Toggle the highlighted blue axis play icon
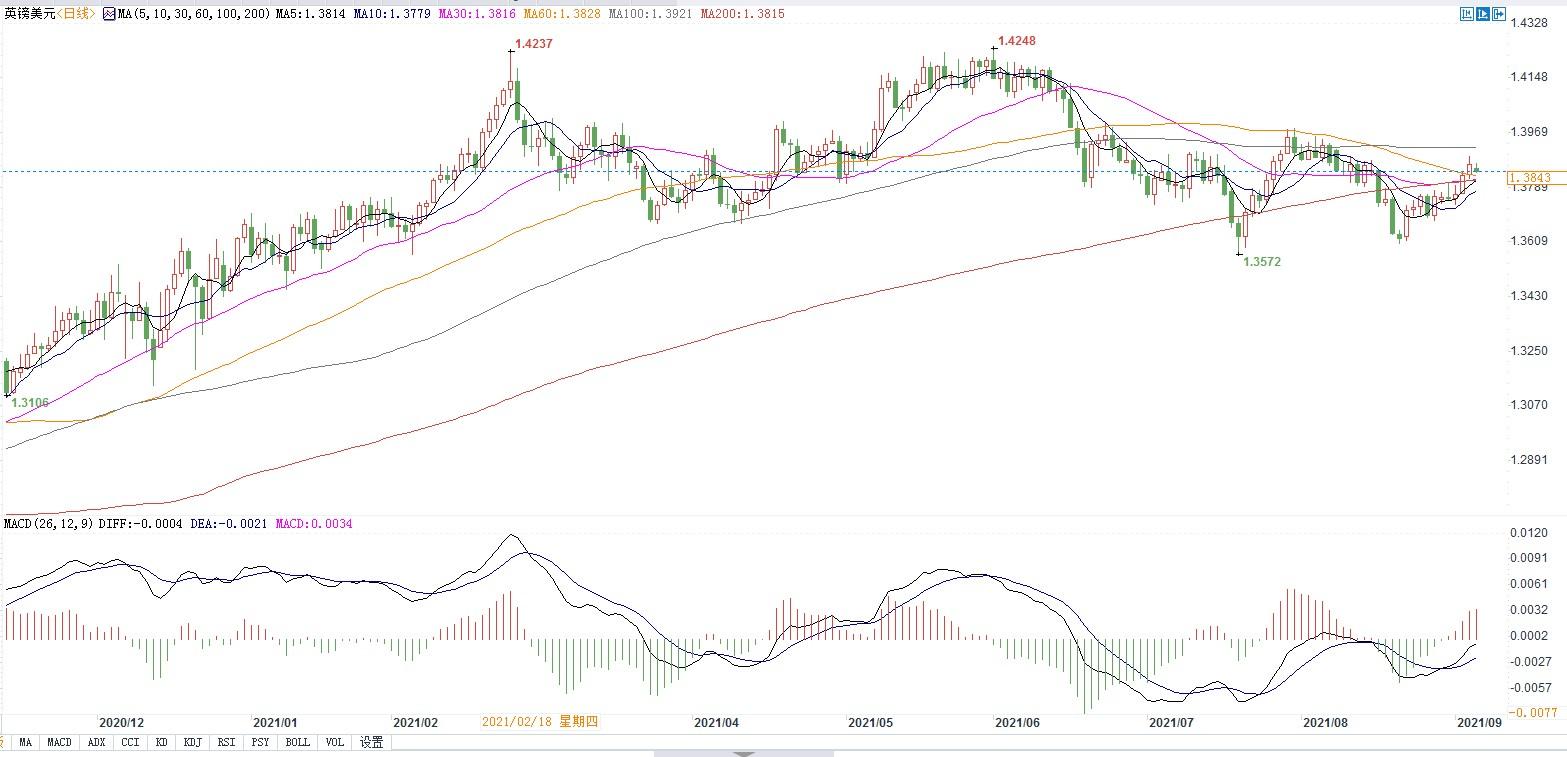The width and height of the screenshot is (1567, 757). [1482, 14]
